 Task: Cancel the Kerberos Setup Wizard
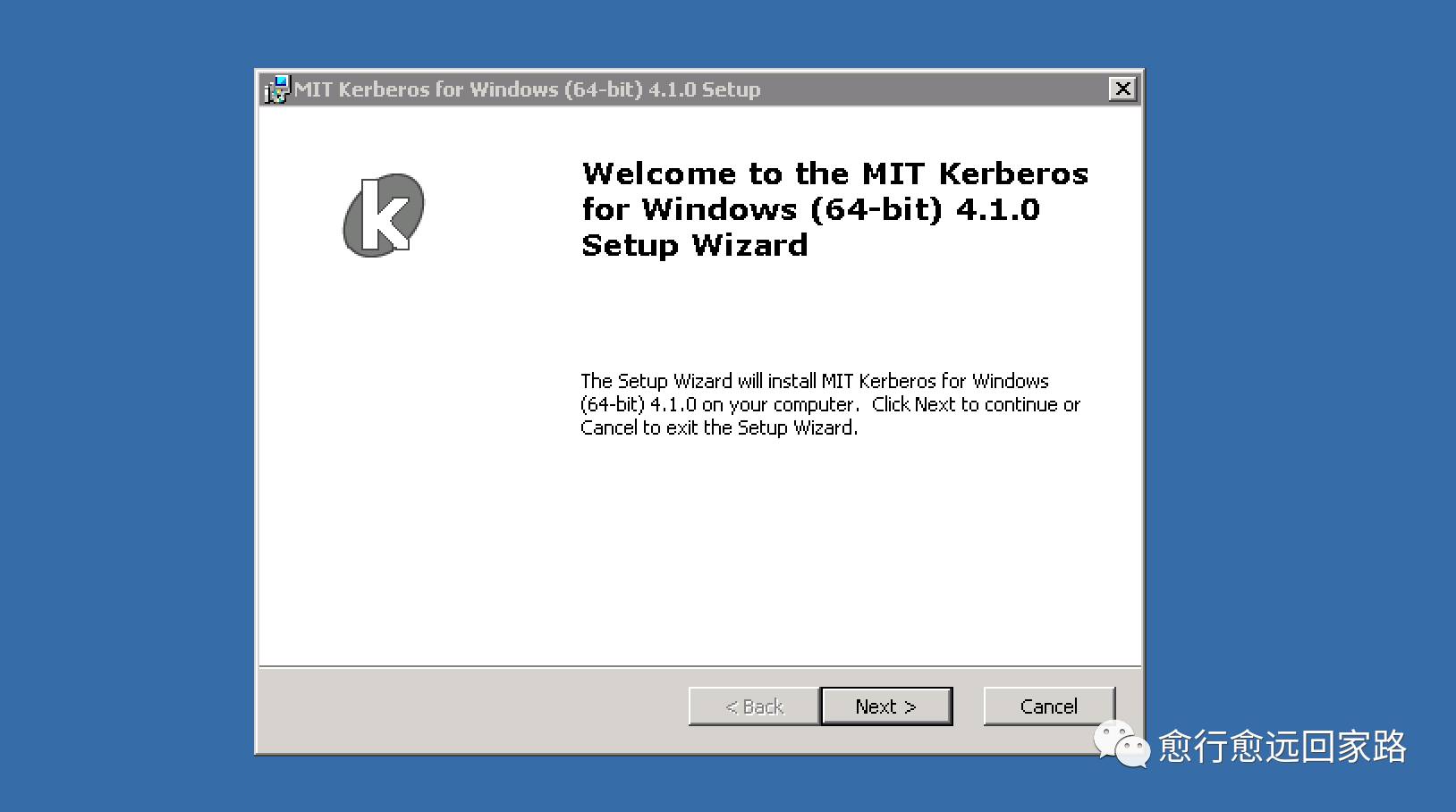[x=1048, y=706]
